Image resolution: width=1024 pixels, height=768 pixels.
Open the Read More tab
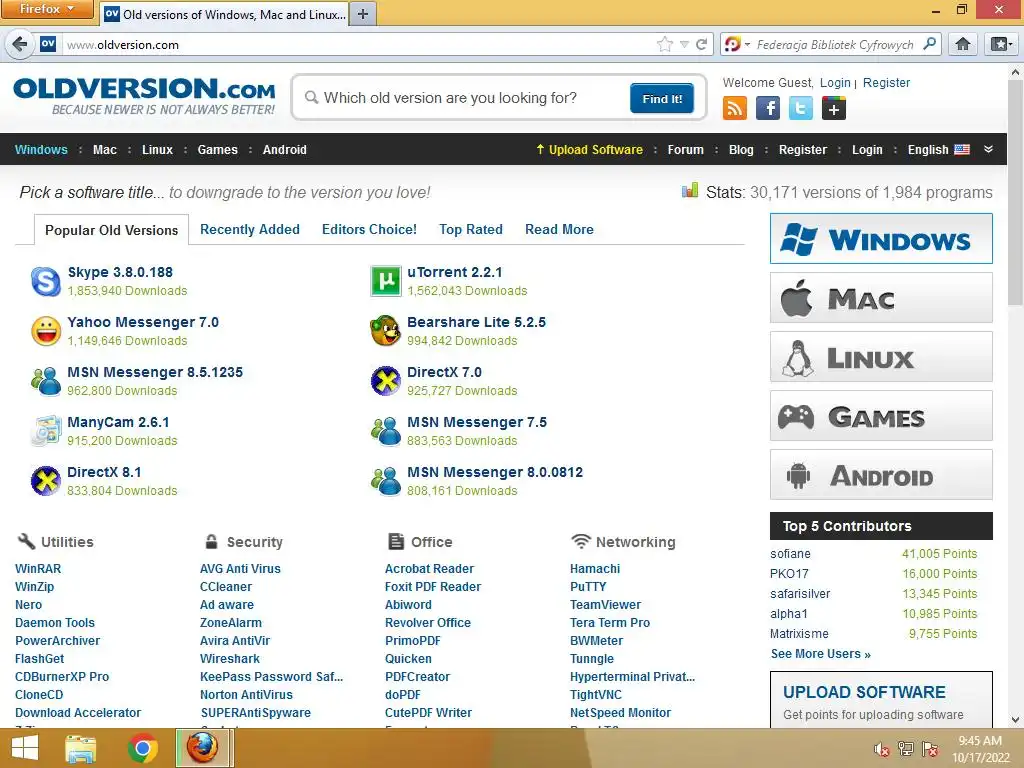pos(559,229)
